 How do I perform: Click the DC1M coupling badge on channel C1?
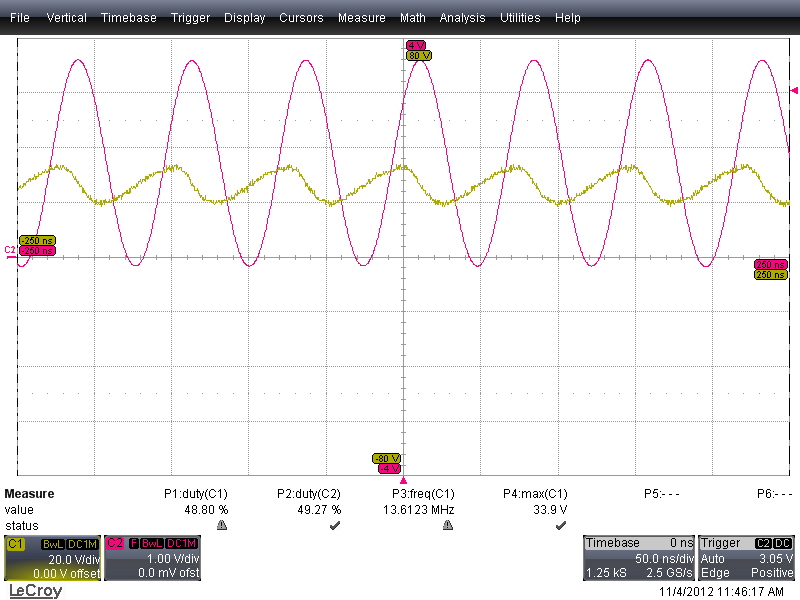click(82, 543)
